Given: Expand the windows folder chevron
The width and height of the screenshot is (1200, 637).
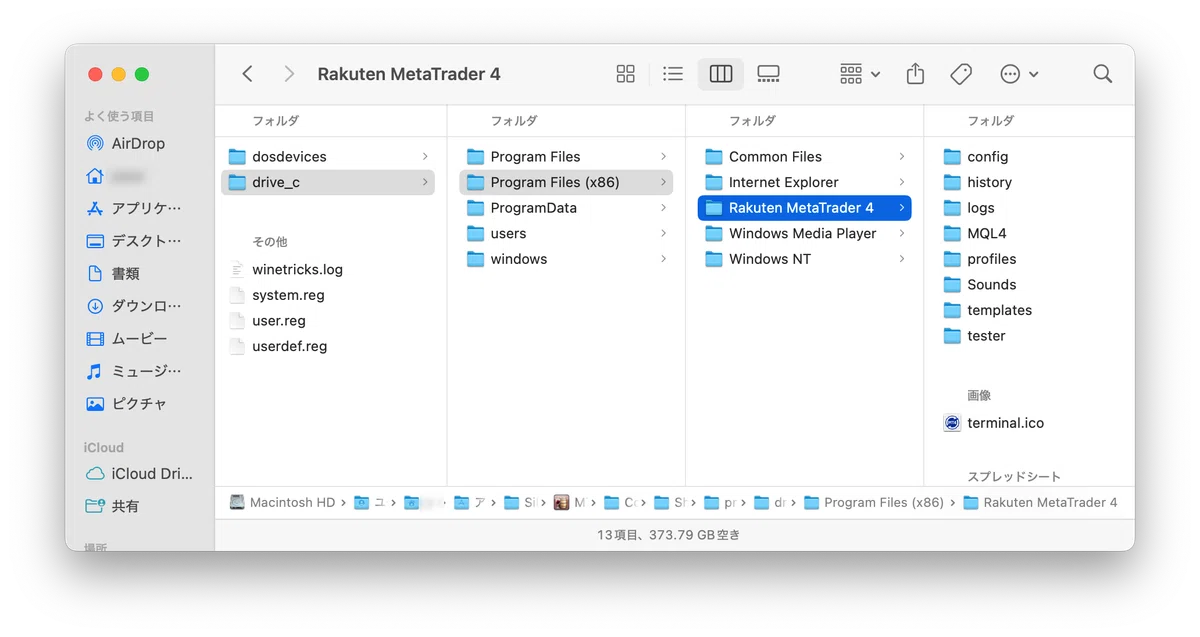Looking at the screenshot, I should pyautogui.click(x=663, y=259).
